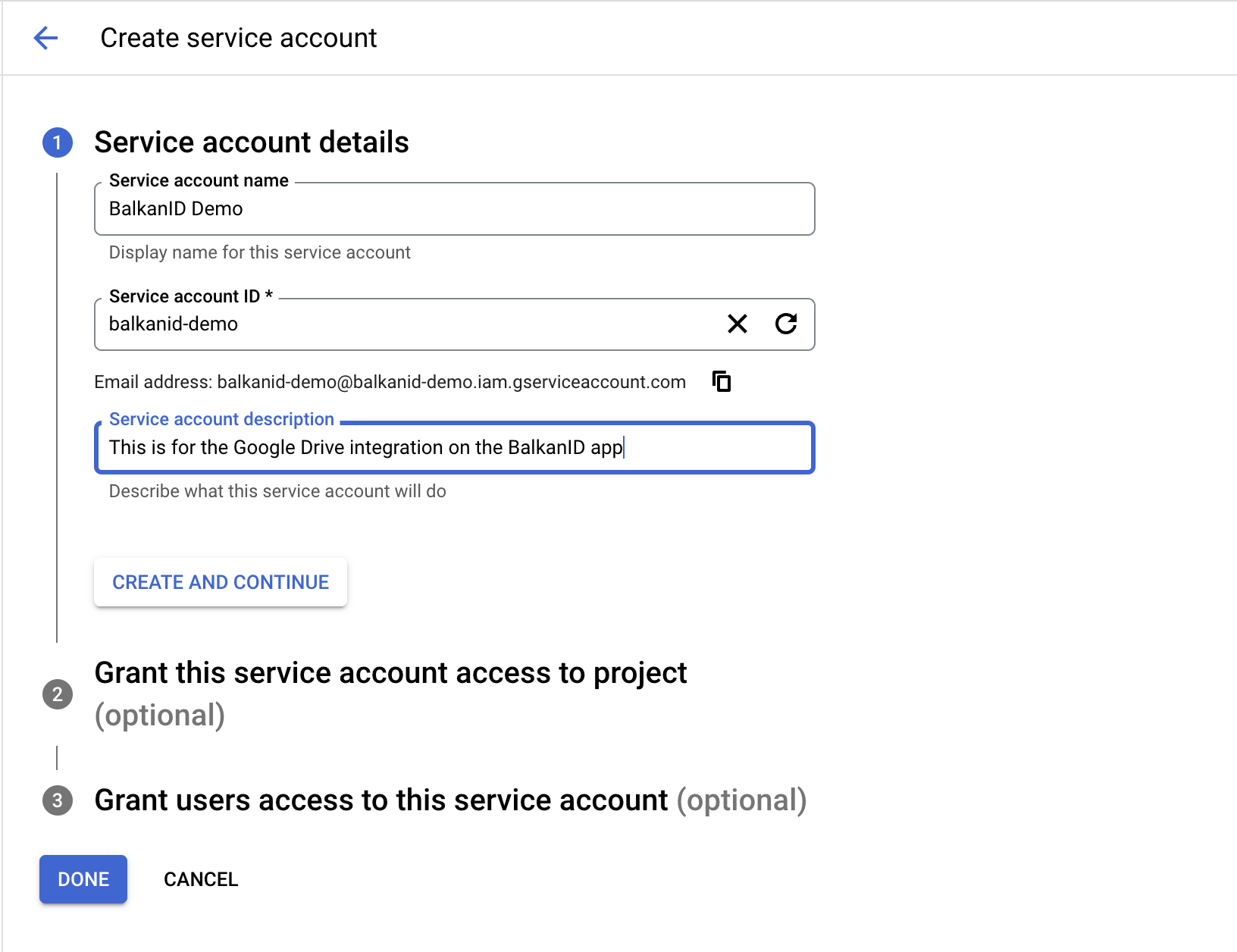Click the 'Display name for this service account' hint

tap(260, 252)
